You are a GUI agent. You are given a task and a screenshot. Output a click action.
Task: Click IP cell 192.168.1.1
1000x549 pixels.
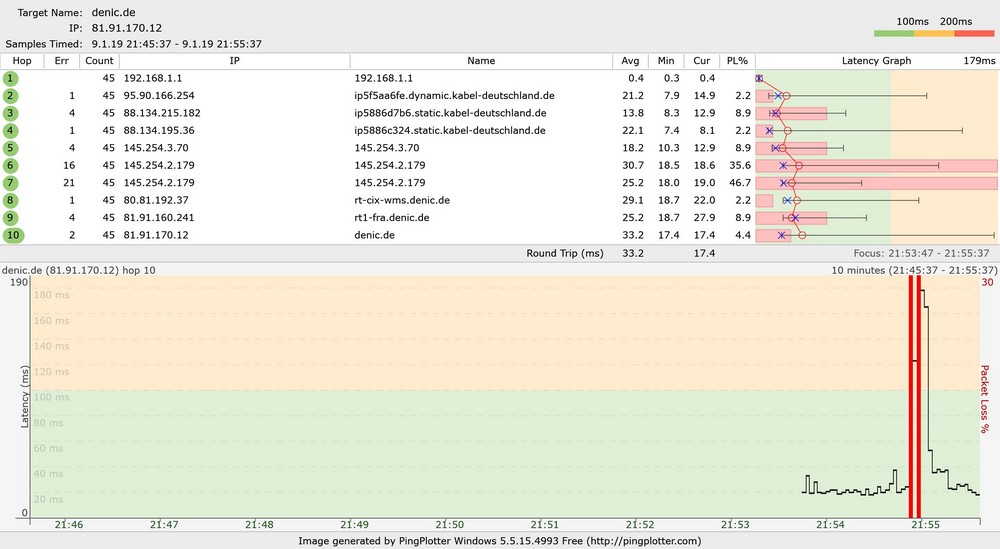click(x=152, y=78)
